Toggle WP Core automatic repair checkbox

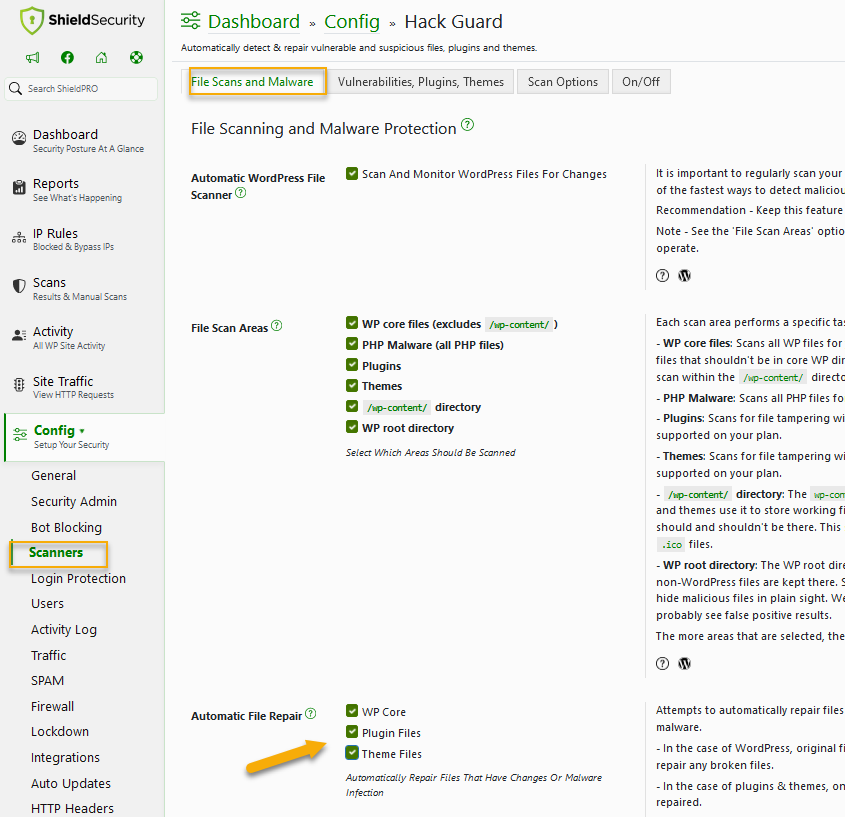click(352, 711)
